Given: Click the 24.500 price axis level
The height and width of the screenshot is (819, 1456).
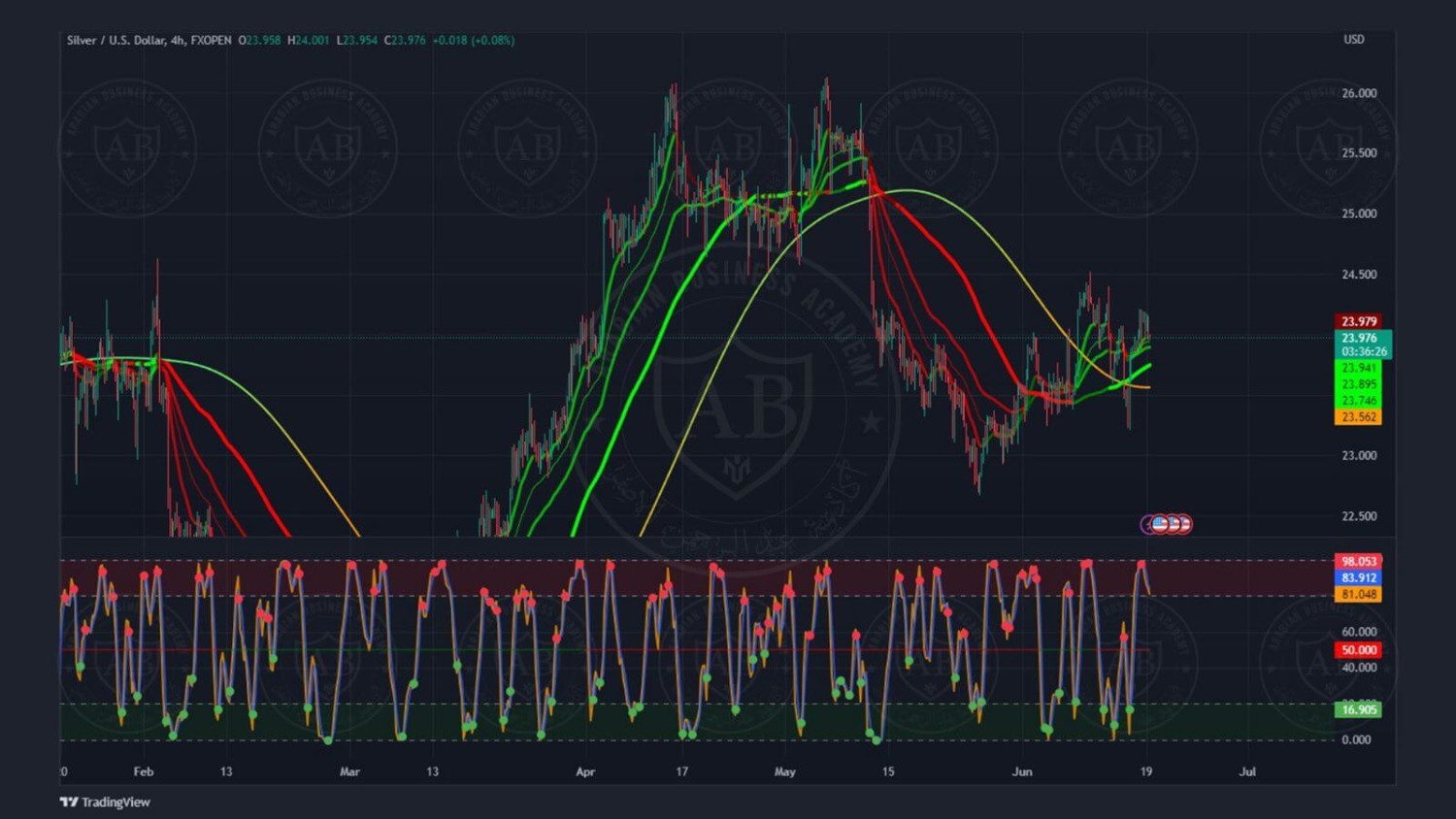Looking at the screenshot, I should 1359,275.
